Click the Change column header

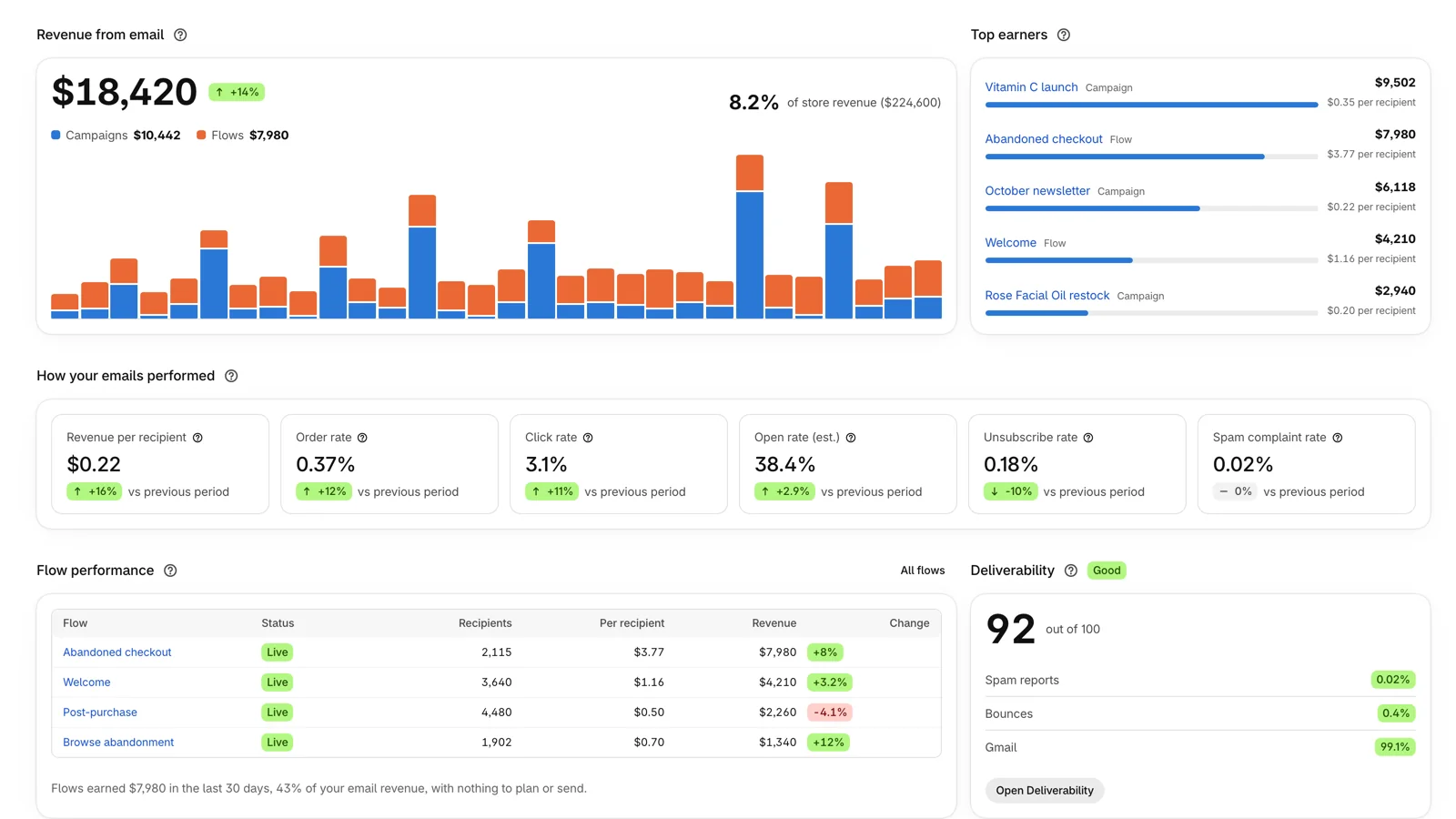[x=909, y=623]
